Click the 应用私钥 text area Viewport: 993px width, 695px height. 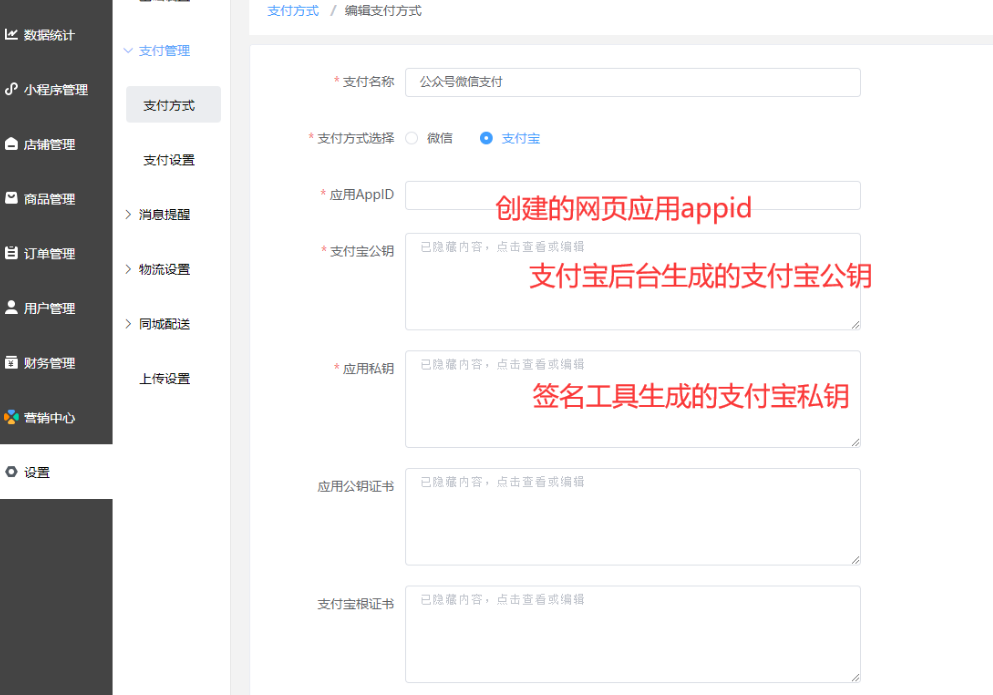click(633, 399)
